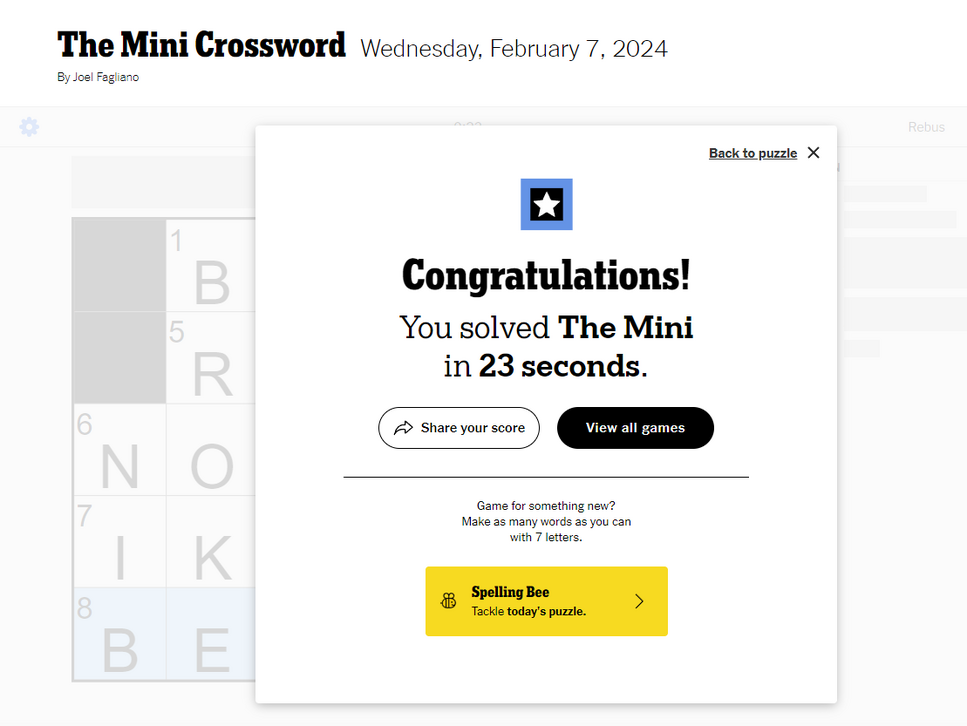The width and height of the screenshot is (967, 726).
Task: Click the Joel Fagliano byline
Action: 98,78
